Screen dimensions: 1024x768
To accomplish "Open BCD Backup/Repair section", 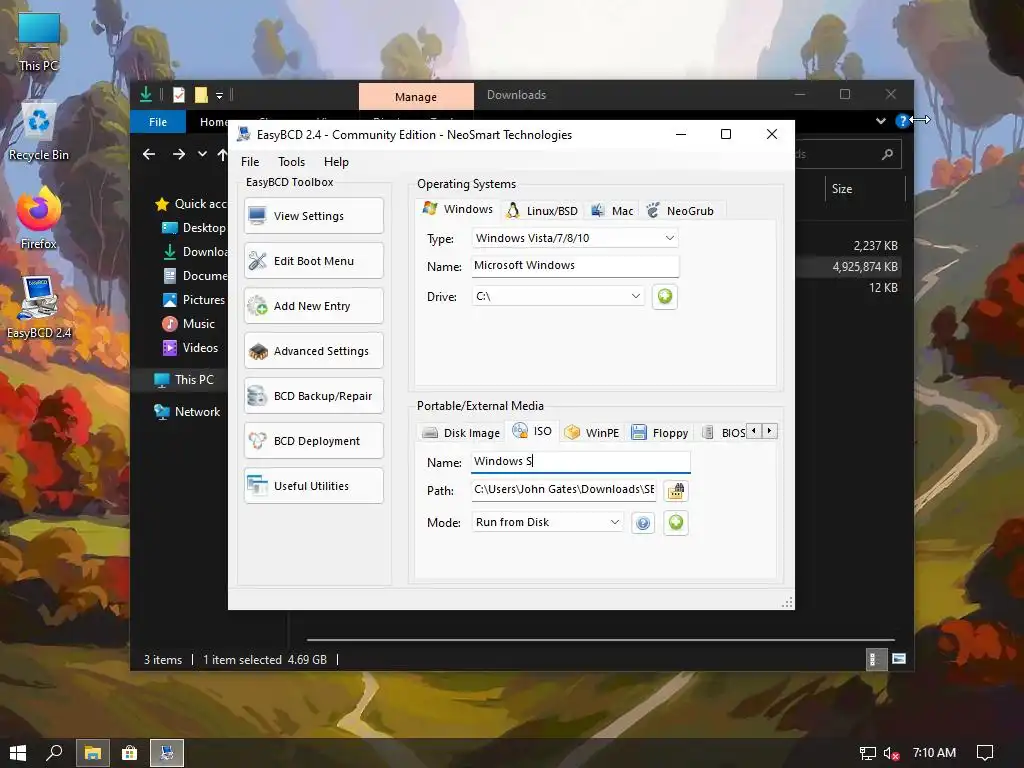I will [x=313, y=396].
